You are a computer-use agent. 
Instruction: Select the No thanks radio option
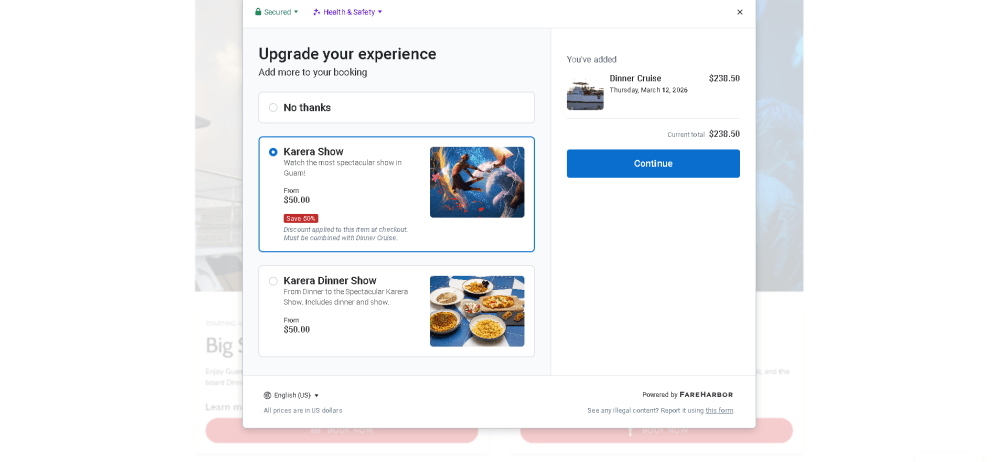pos(273,108)
